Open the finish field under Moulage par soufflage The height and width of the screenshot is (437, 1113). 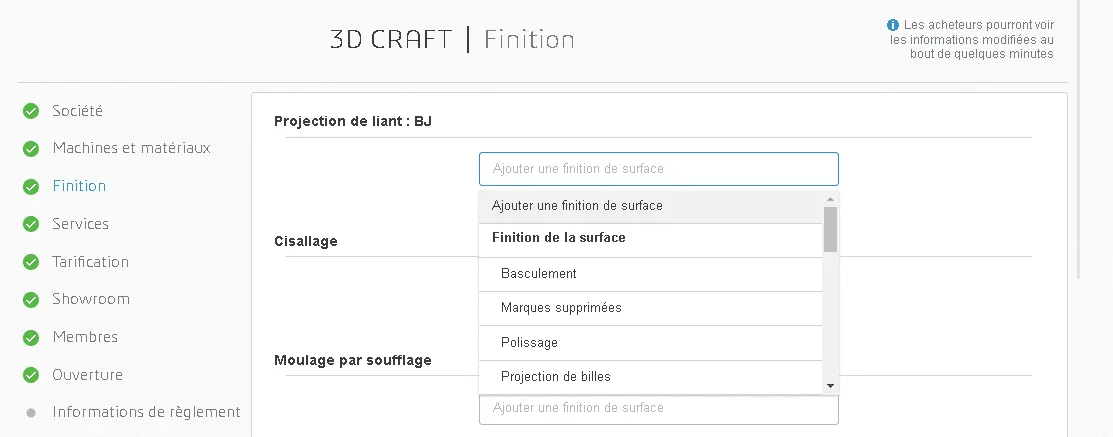coord(659,409)
